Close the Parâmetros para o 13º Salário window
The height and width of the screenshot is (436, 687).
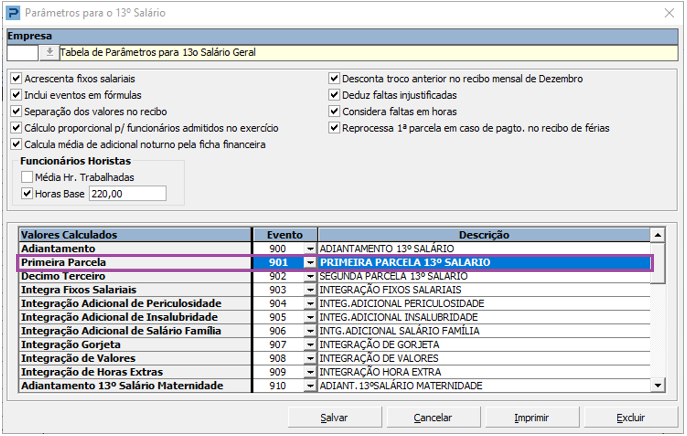[x=667, y=13]
